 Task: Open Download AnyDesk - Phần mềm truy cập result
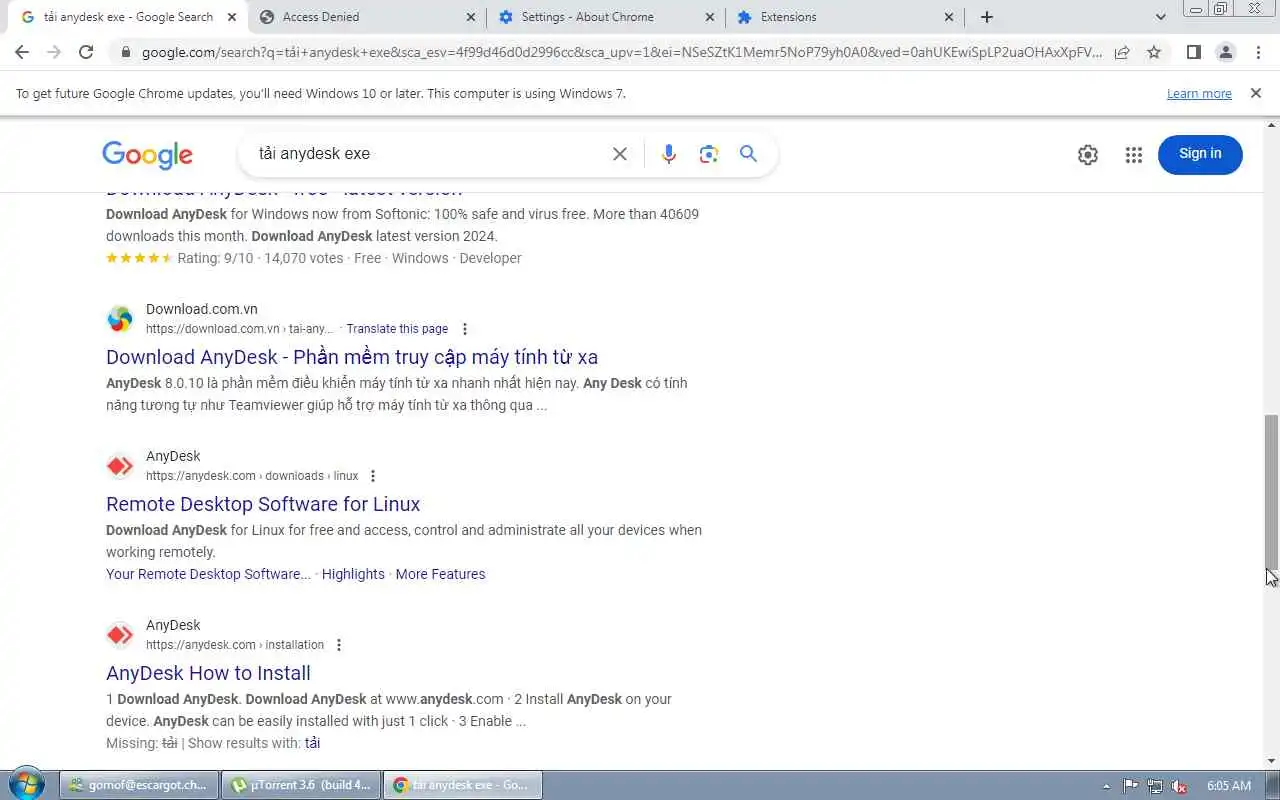(x=352, y=357)
